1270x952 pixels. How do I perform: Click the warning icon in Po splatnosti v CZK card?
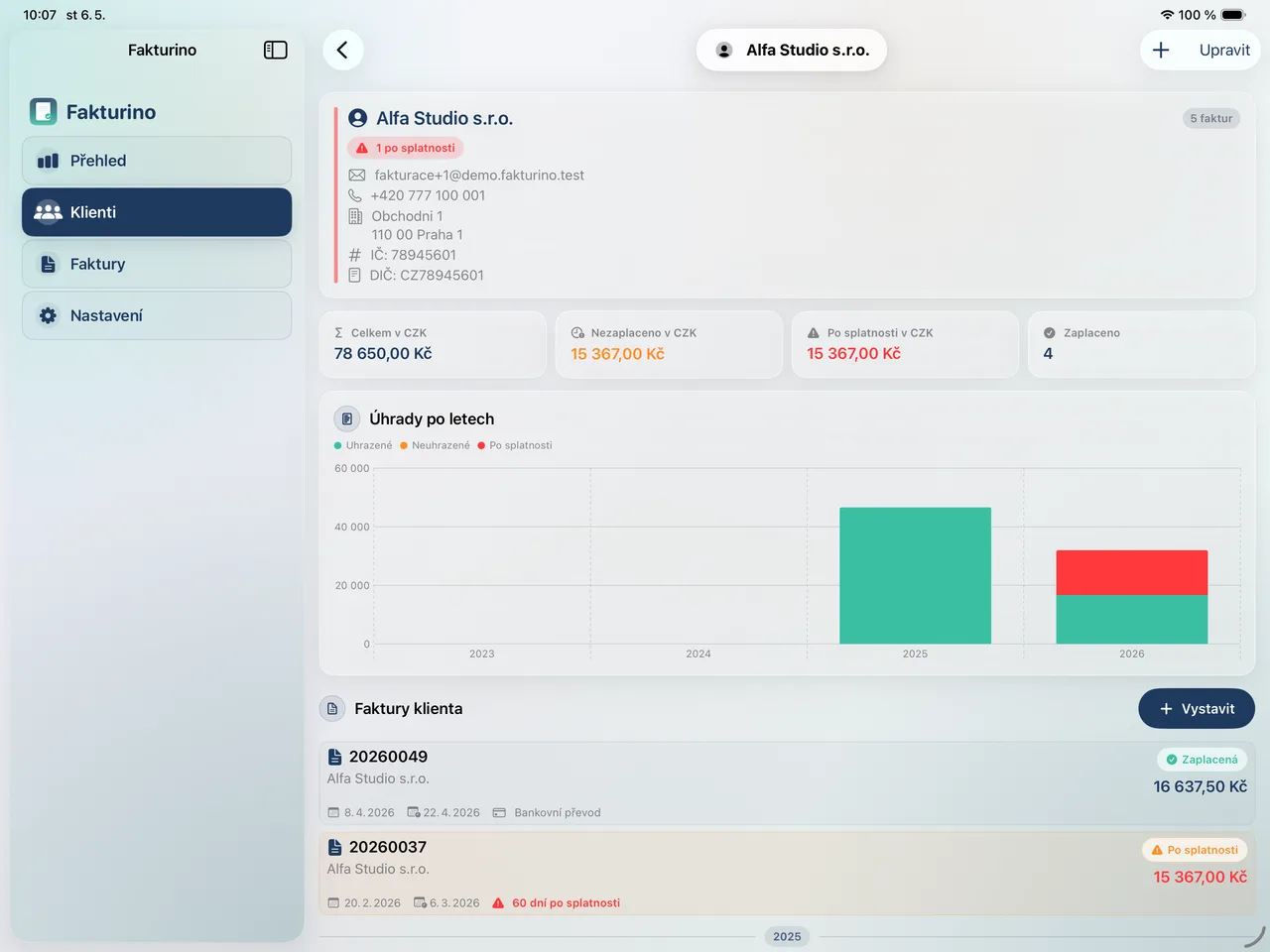point(814,333)
